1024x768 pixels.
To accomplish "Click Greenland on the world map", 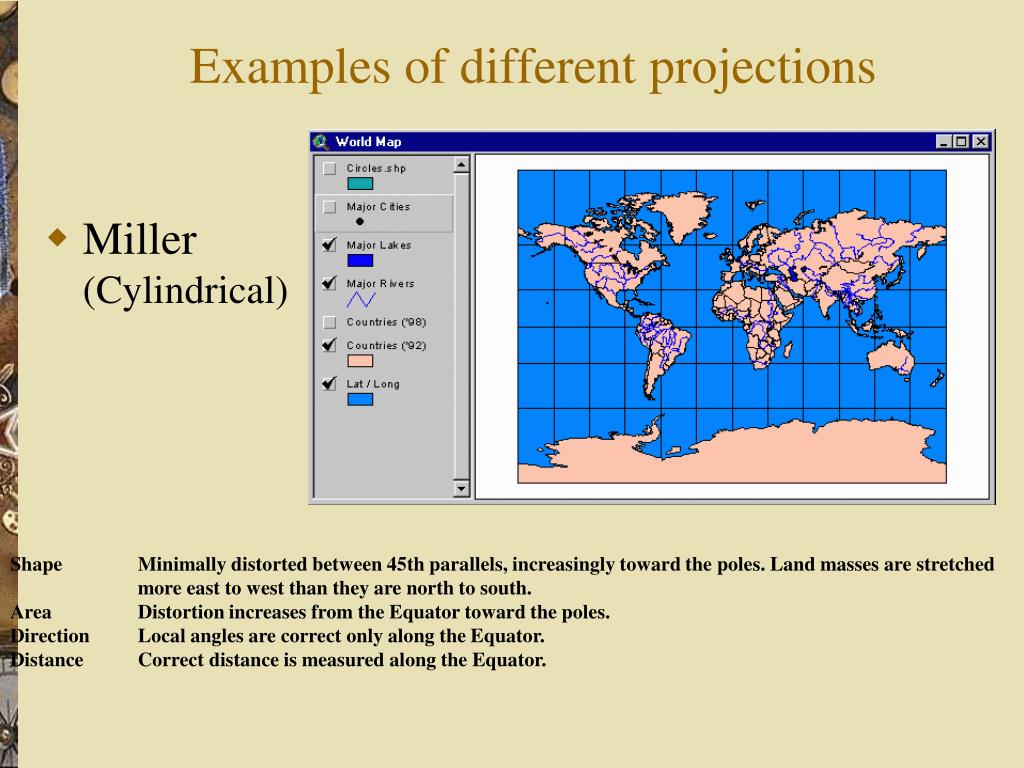I will (x=682, y=216).
